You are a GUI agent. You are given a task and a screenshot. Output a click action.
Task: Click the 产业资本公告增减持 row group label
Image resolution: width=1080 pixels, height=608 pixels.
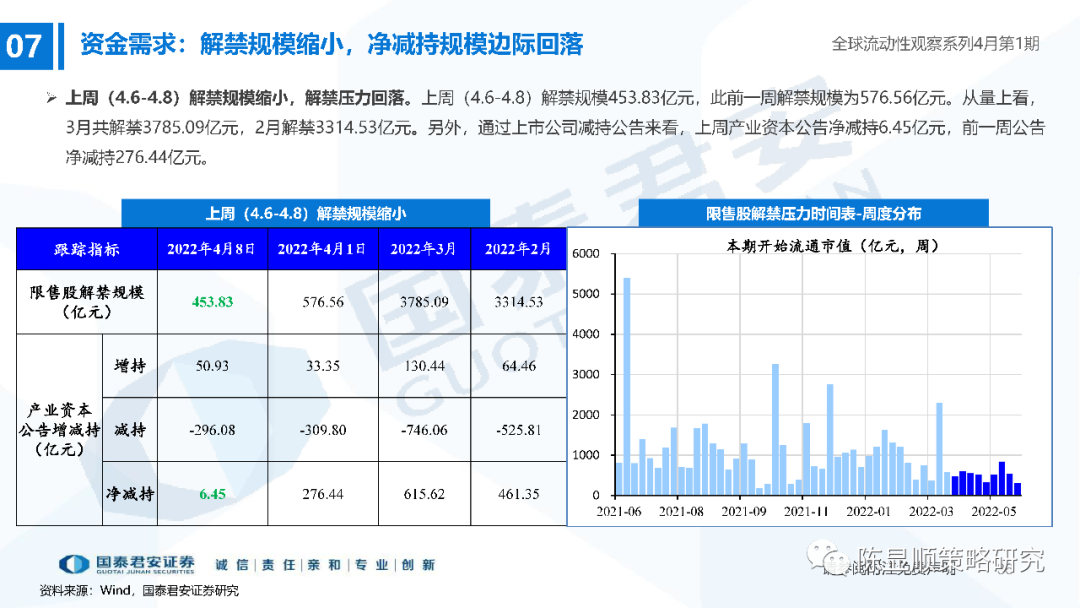tap(59, 430)
